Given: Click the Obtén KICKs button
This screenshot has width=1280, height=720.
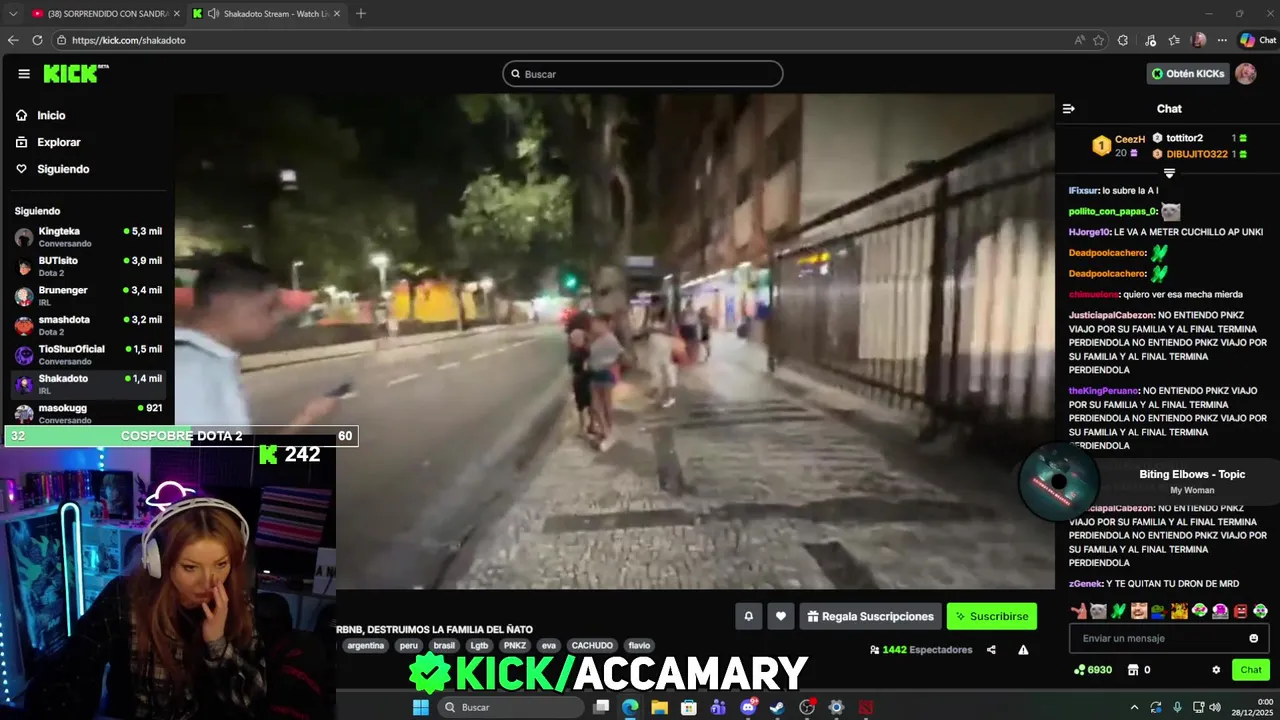Looking at the screenshot, I should click(x=1188, y=74).
